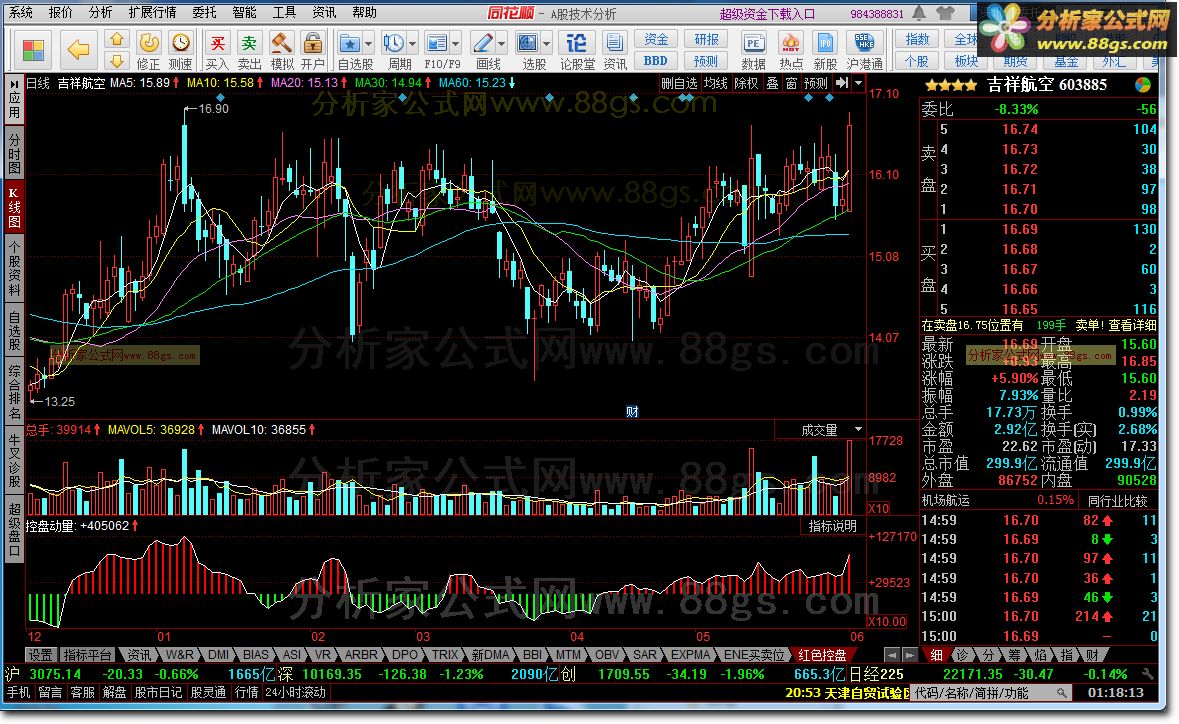Toggle 除权 ex-rights adjustment
1179x724 pixels.
click(x=746, y=83)
